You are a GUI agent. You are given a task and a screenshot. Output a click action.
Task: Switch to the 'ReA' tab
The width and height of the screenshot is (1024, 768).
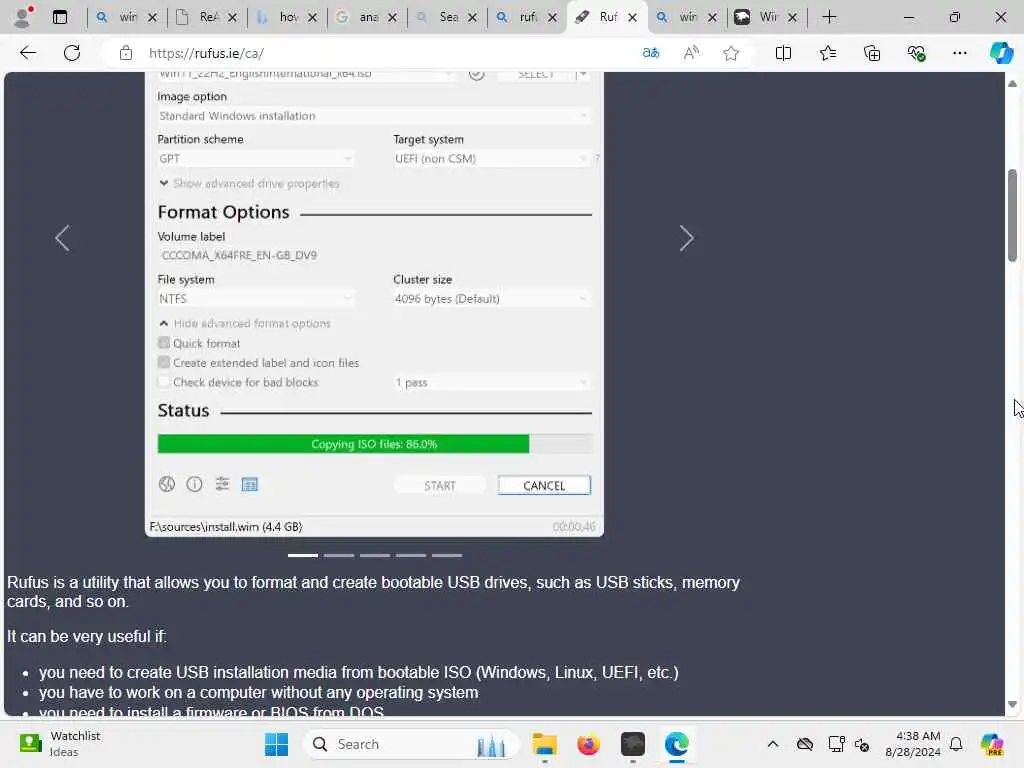point(206,17)
